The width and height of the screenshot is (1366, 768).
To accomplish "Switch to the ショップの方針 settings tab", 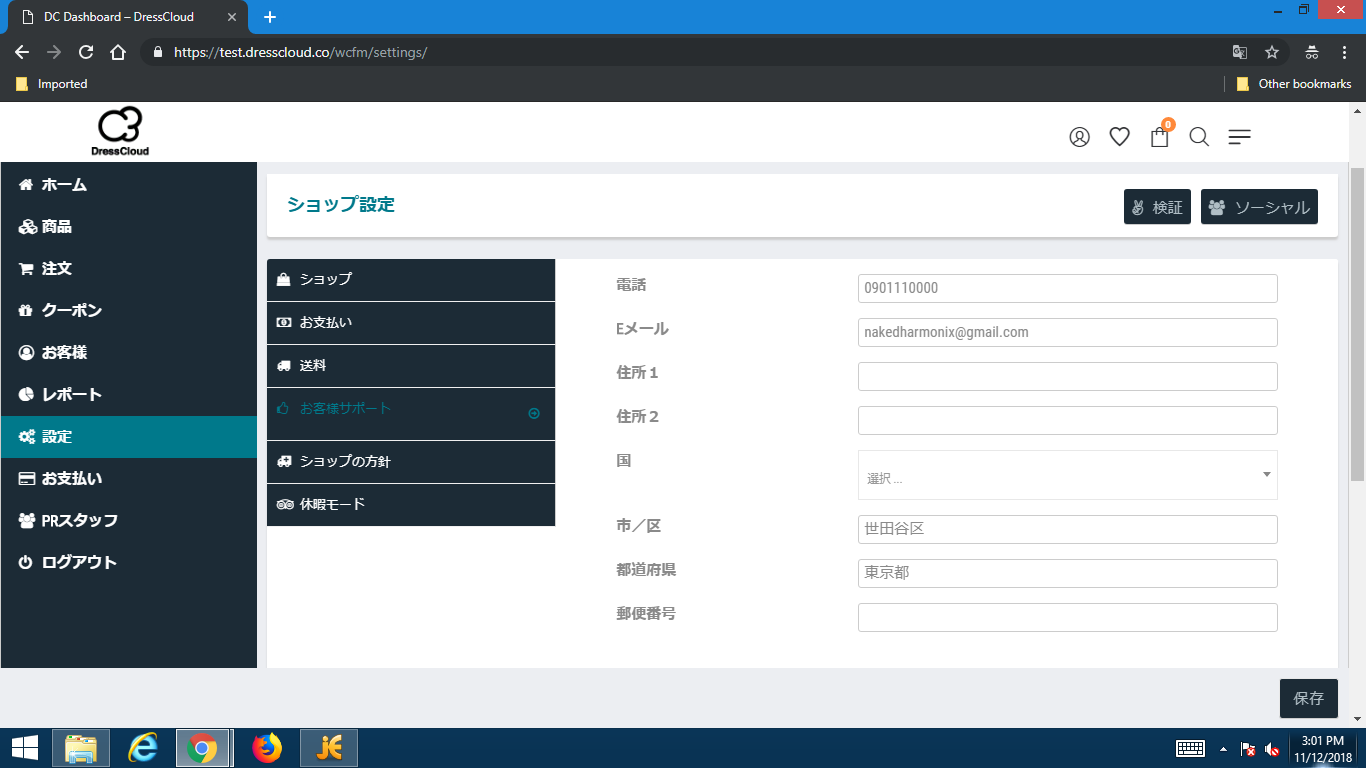I will click(411, 462).
